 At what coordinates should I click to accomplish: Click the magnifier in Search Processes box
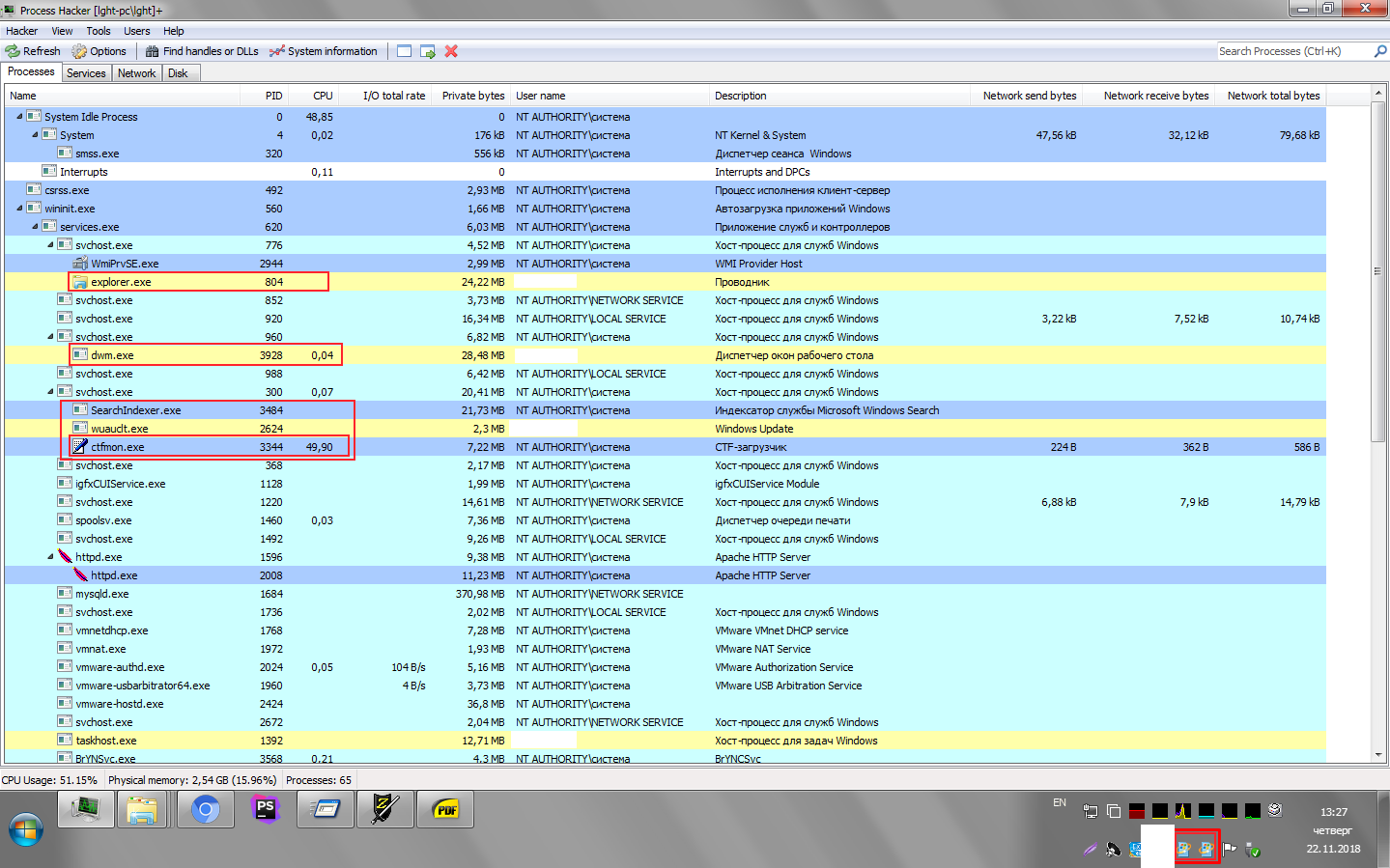point(1380,51)
